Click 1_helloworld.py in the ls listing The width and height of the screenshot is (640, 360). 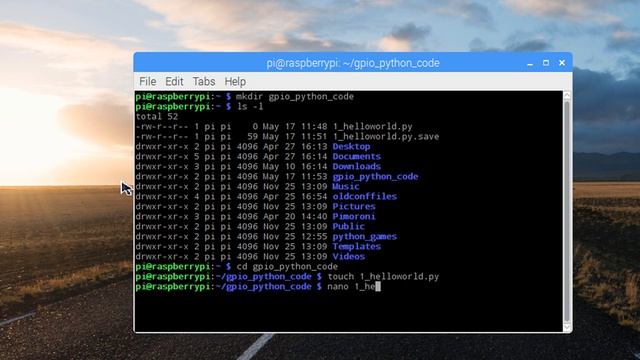pyautogui.click(x=372, y=127)
